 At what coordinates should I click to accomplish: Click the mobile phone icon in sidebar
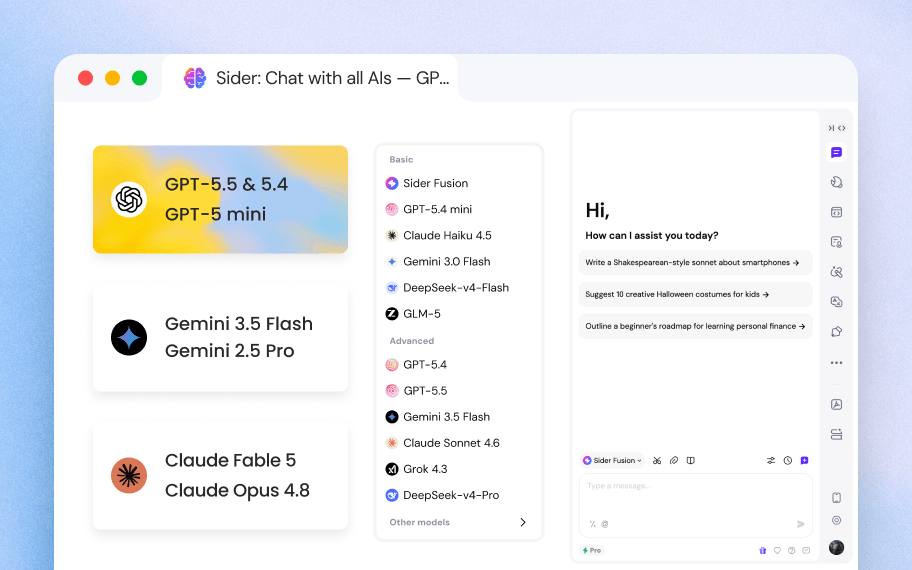[x=836, y=498]
